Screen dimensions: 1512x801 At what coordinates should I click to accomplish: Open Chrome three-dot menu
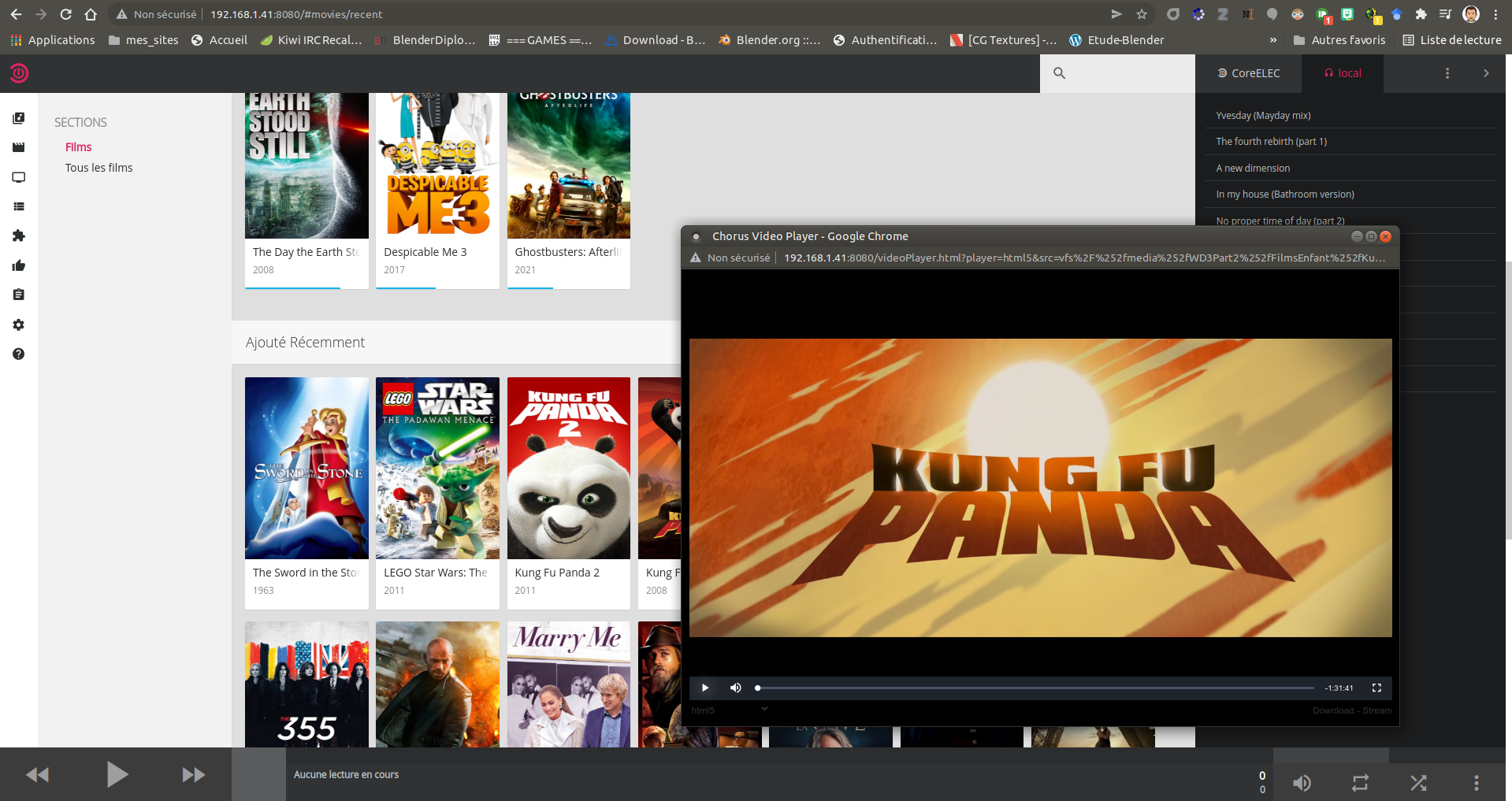(1495, 14)
